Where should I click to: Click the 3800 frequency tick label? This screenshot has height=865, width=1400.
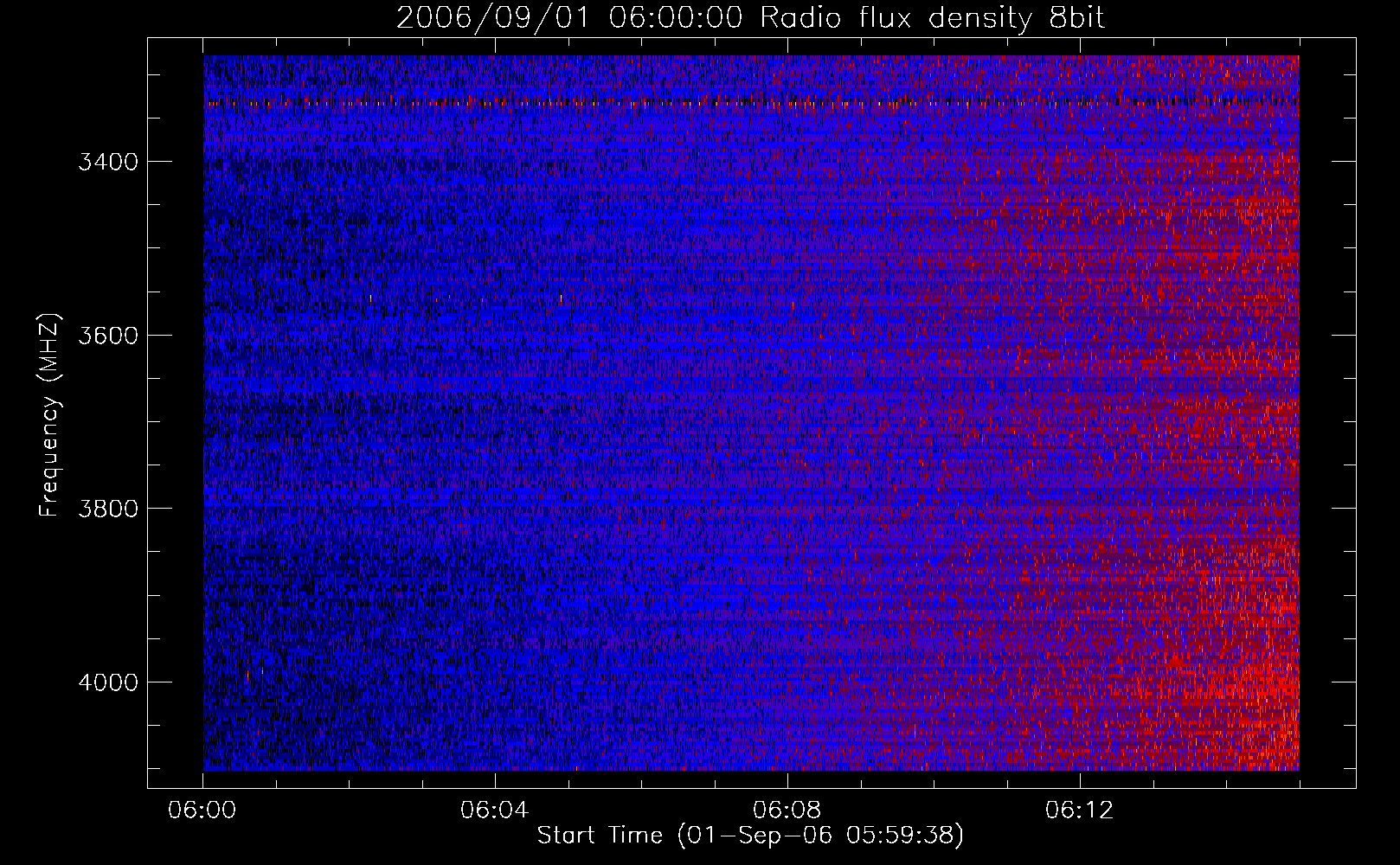[108, 509]
